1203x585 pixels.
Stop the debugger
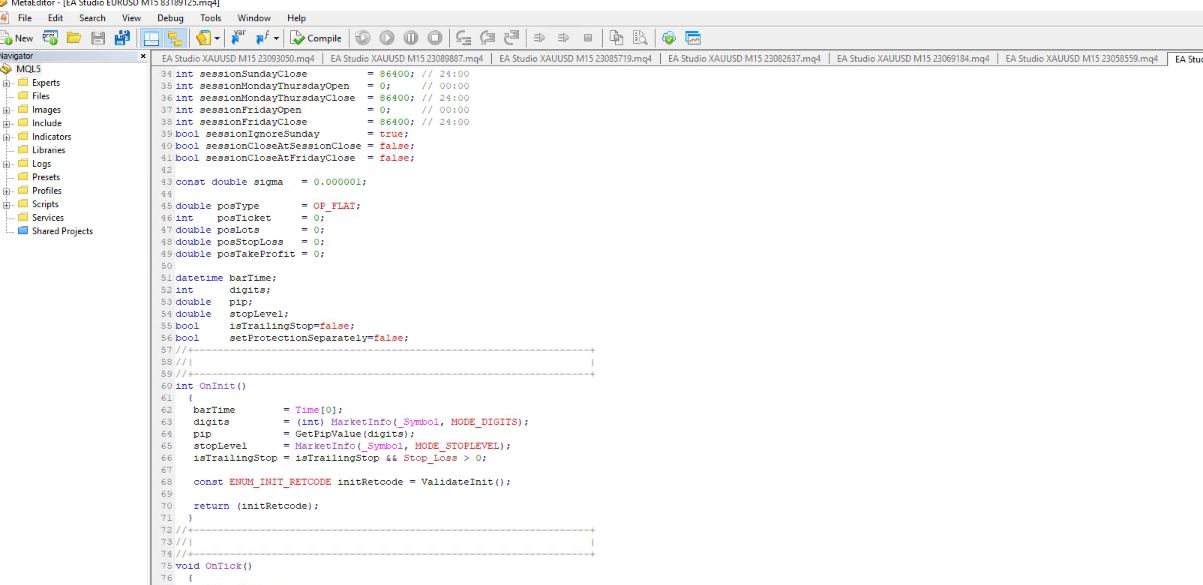[x=434, y=37]
